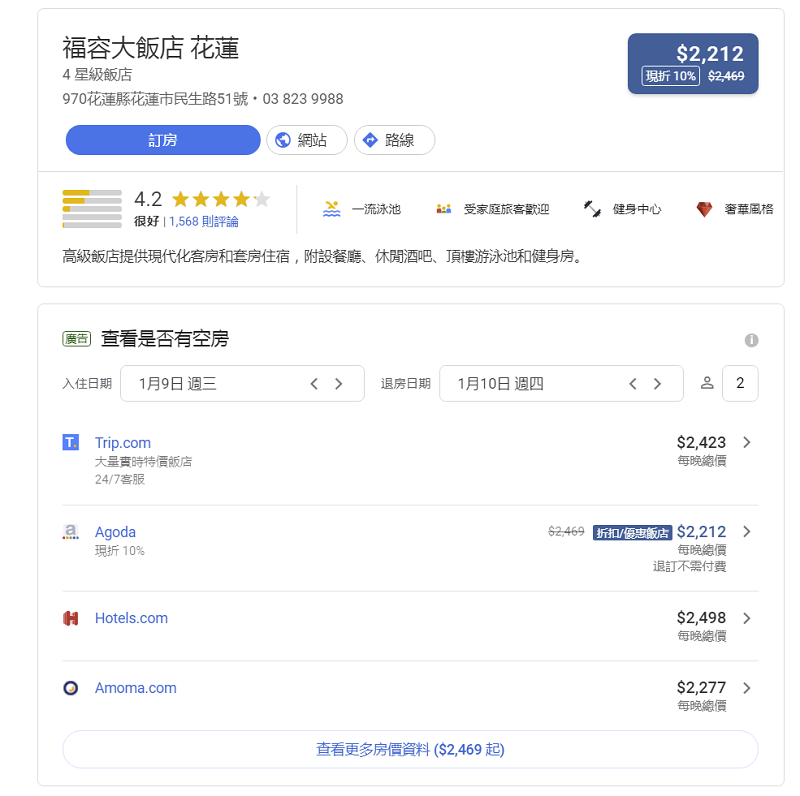Open the Hotels.com booking link
Image resolution: width=800 pixels, height=796 pixels.
coord(131,618)
